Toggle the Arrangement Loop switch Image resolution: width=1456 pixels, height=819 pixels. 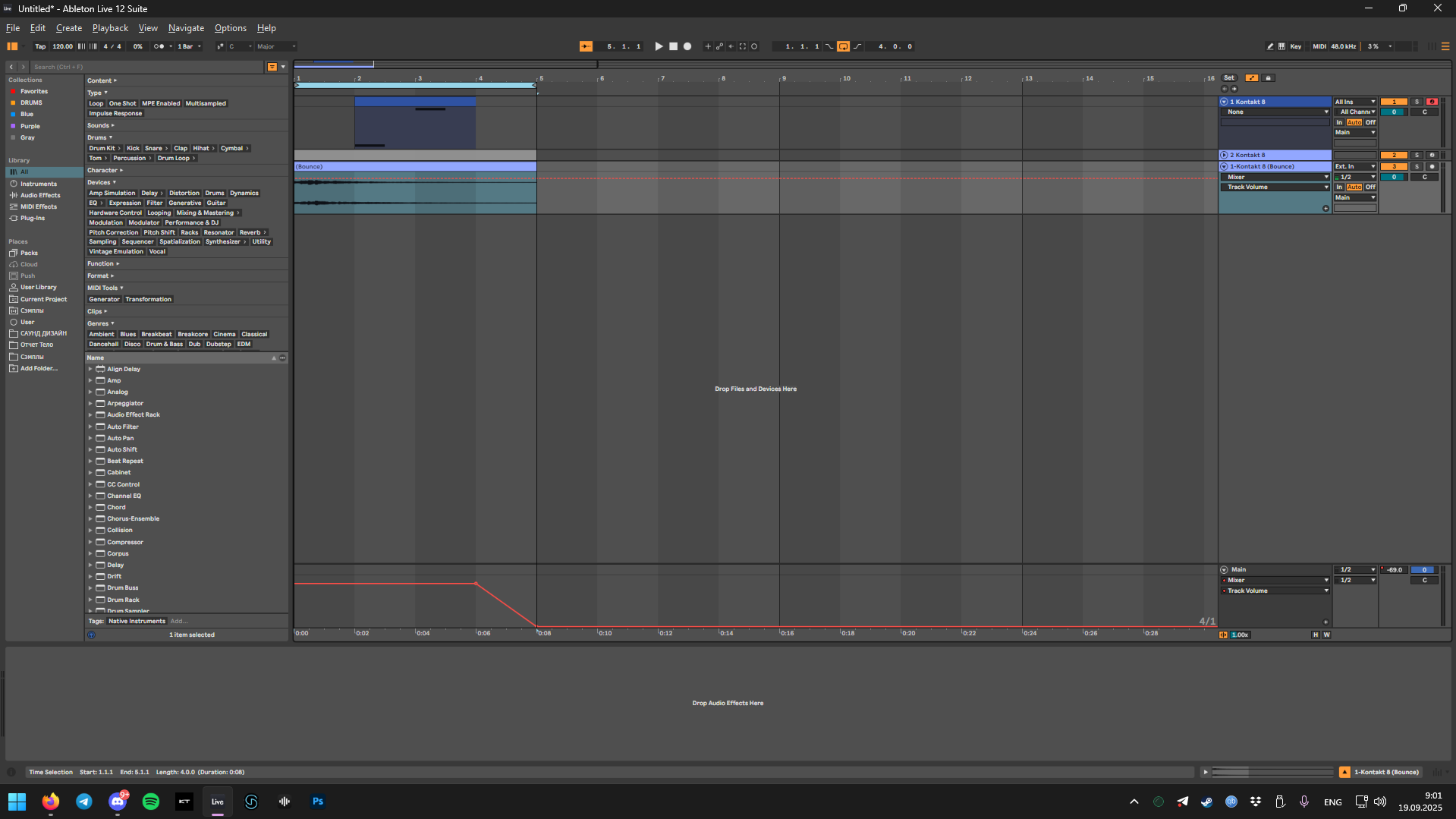(x=843, y=46)
